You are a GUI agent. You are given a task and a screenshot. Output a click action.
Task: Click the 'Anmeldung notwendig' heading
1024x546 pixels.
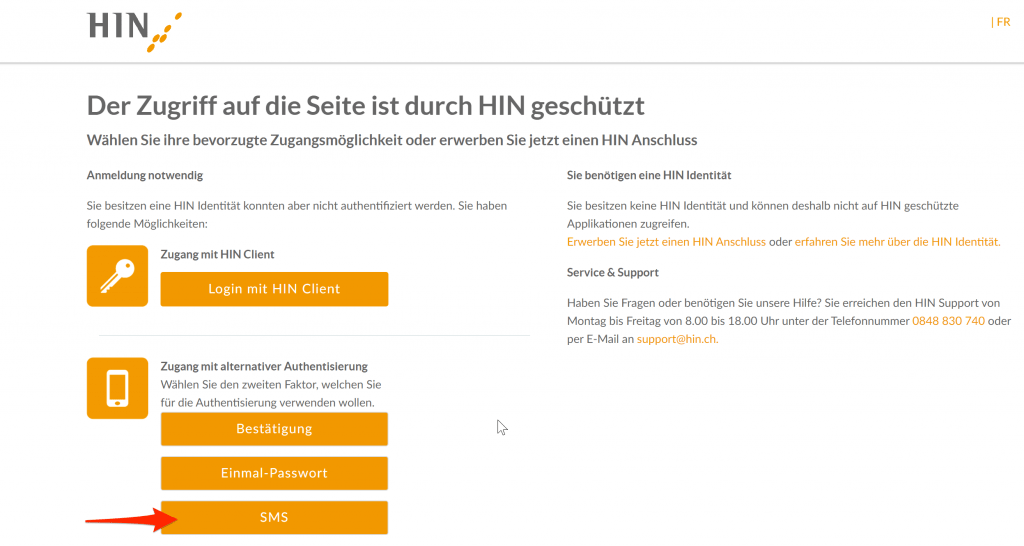point(145,175)
